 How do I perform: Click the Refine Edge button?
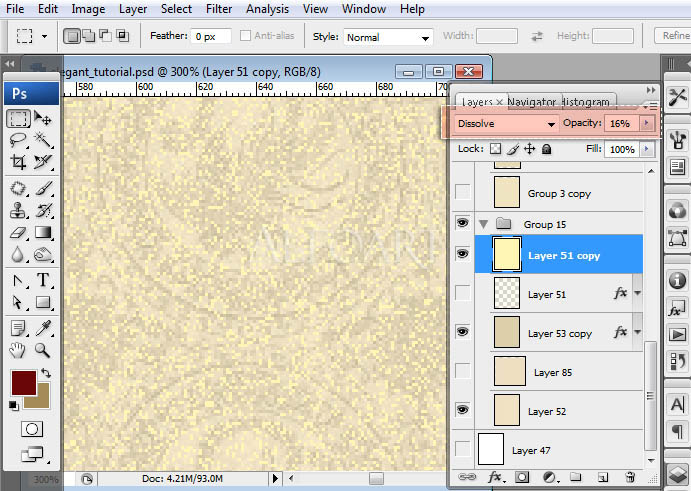tap(672, 36)
